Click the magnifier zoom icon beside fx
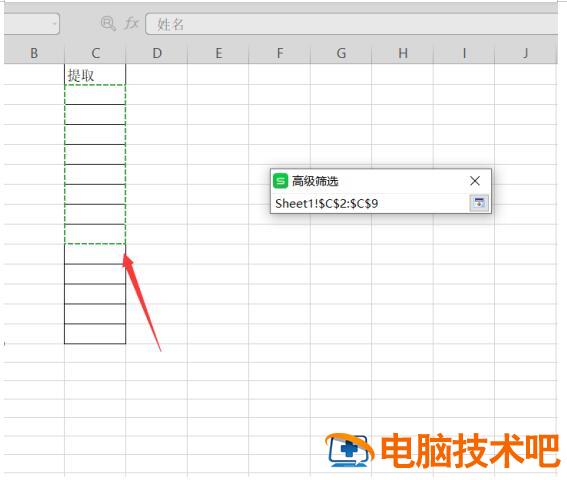 point(108,24)
